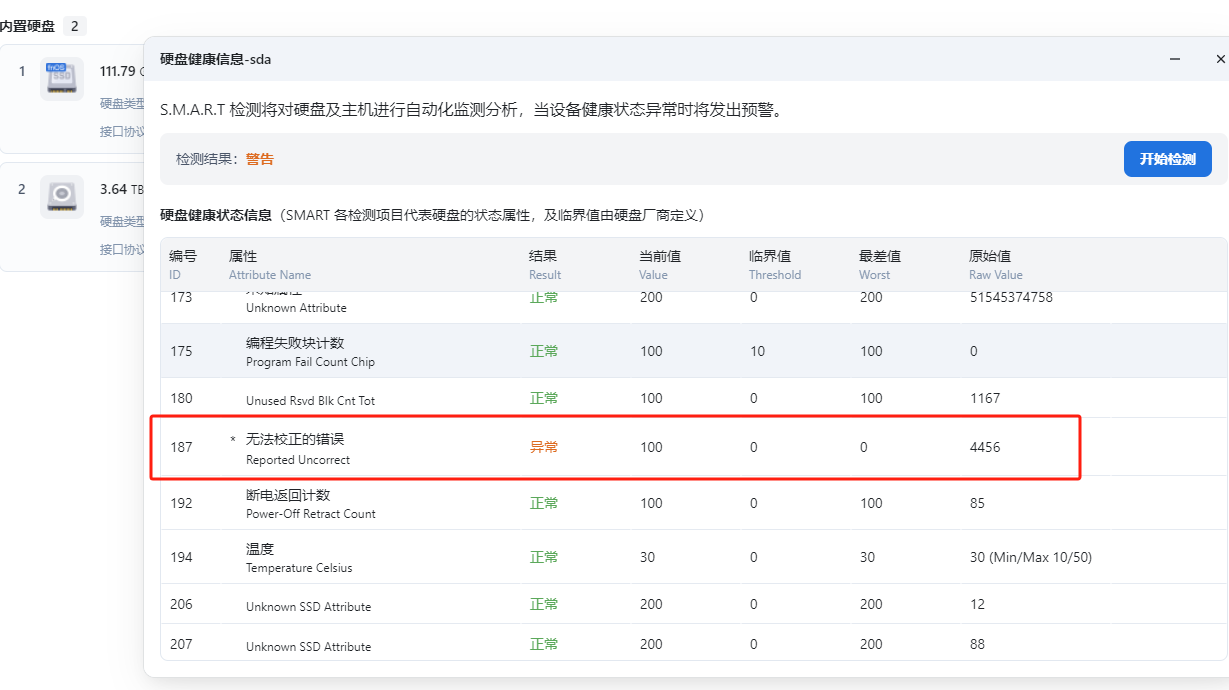Select Unknown SSD Attribute in row 207
The height and width of the screenshot is (690, 1229).
(x=308, y=647)
